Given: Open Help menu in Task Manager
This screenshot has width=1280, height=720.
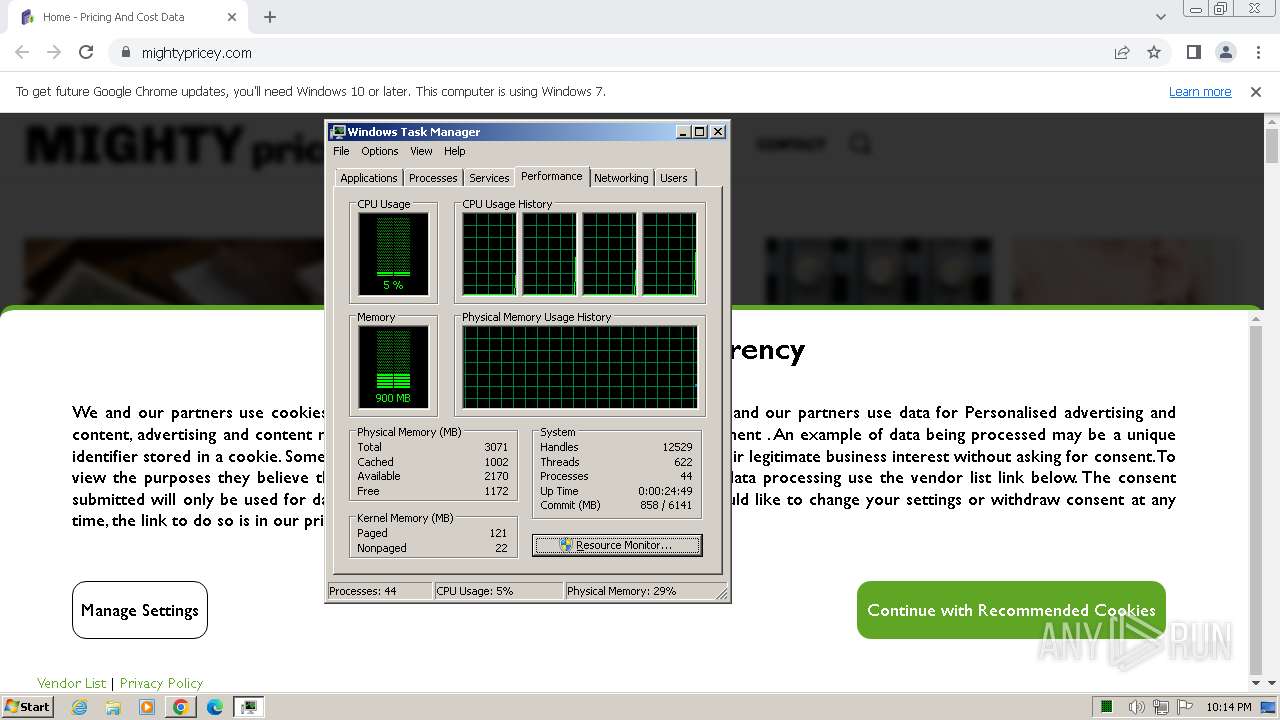Looking at the screenshot, I should pos(455,151).
